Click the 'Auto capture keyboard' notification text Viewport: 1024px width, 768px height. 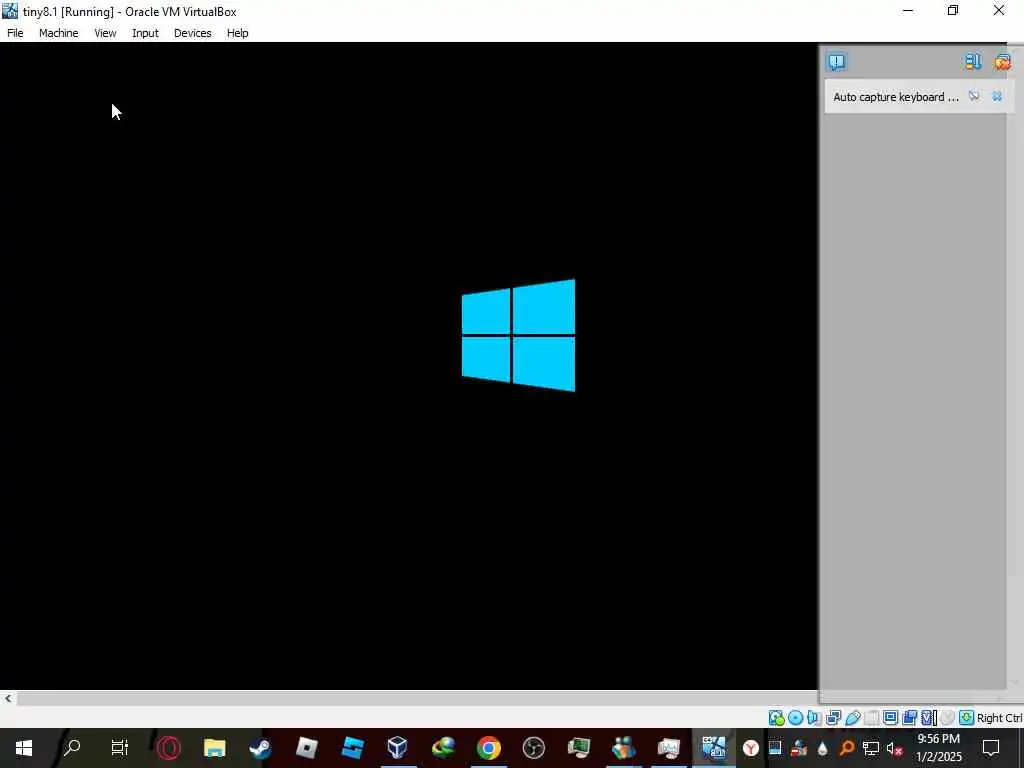coord(896,97)
